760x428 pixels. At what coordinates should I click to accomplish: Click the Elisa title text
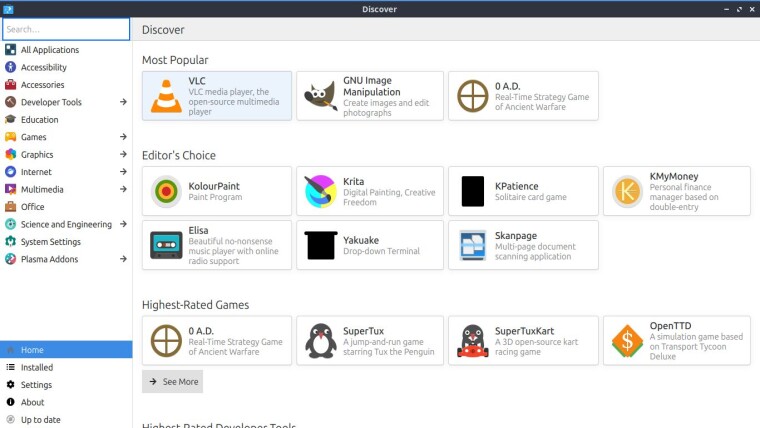[198, 230]
